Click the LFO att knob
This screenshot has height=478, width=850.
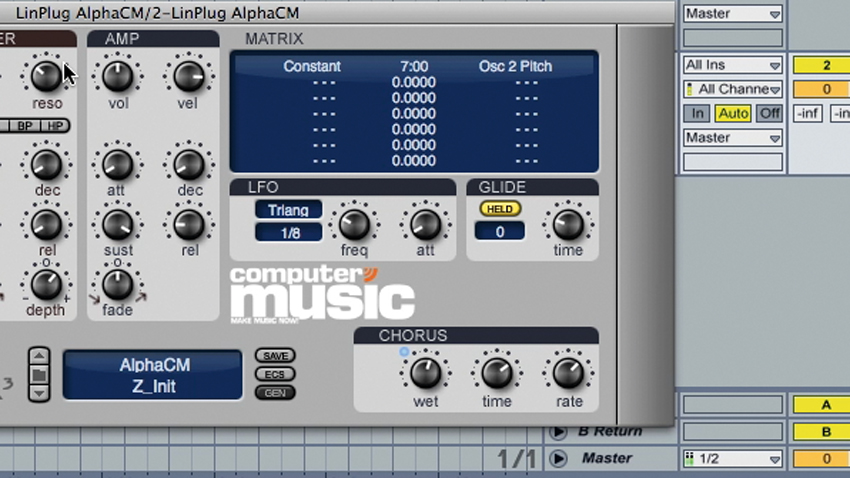426,224
